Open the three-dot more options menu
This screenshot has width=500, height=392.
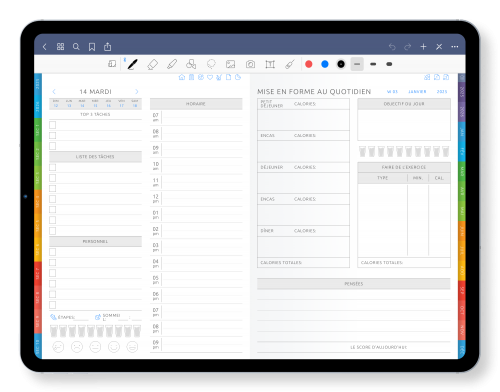pos(455,47)
